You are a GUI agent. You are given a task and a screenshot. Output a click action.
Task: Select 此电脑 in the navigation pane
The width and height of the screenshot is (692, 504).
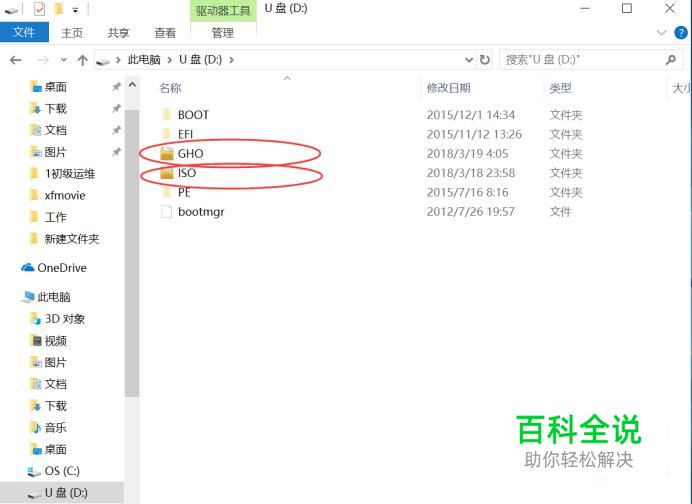tap(47, 297)
